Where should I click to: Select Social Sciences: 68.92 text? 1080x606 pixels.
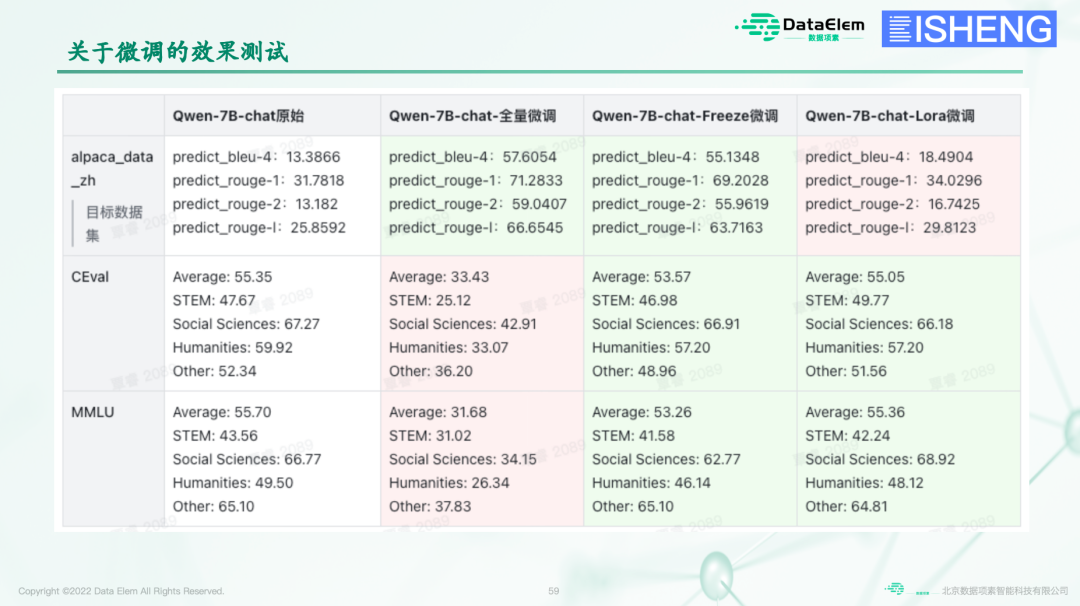[880, 459]
